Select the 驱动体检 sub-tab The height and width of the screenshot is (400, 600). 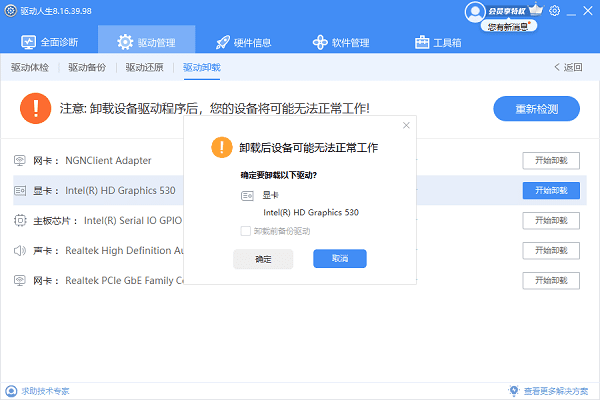(x=30, y=67)
